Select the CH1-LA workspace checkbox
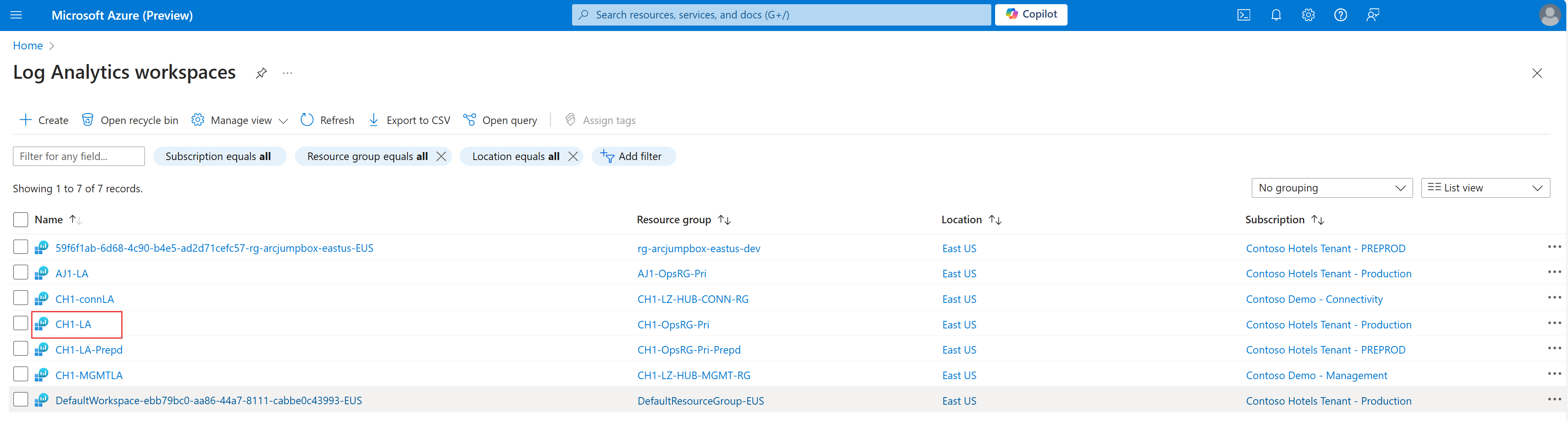Image resolution: width=1568 pixels, height=421 pixels. pos(21,323)
